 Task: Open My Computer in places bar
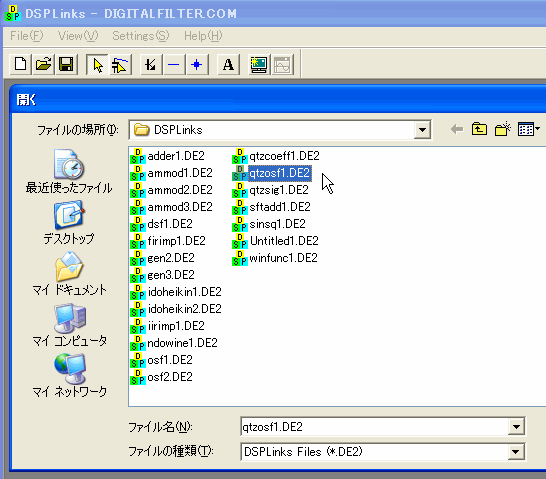pyautogui.click(x=70, y=325)
